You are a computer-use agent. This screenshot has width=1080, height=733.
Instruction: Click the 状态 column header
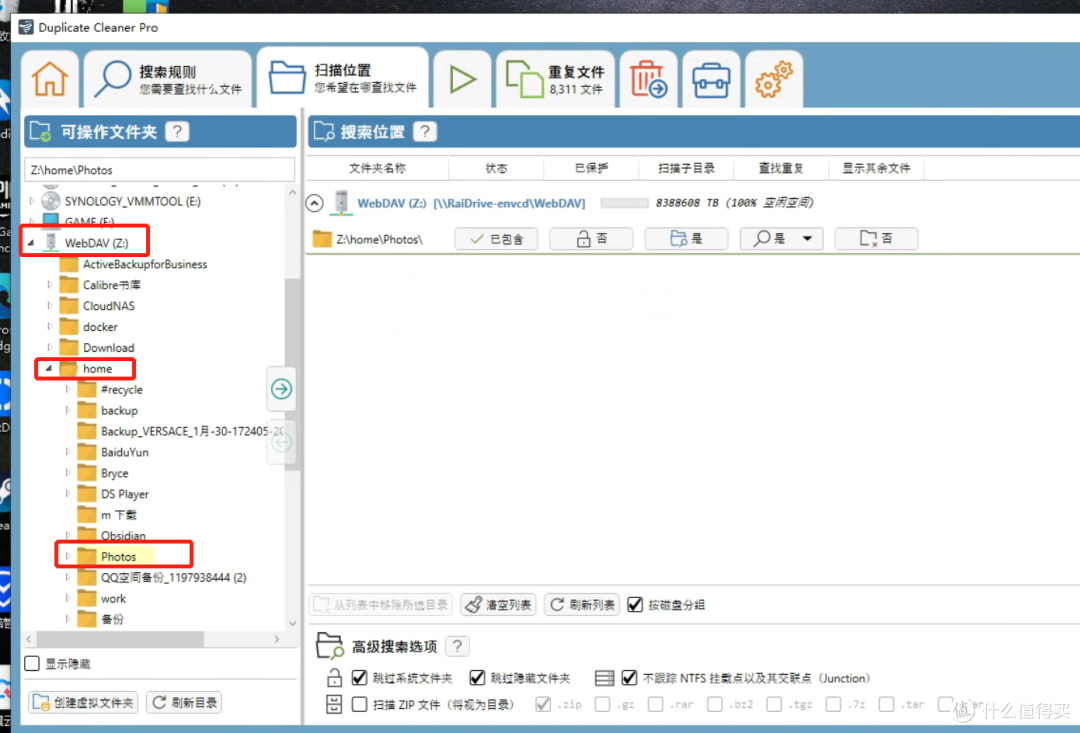coord(496,168)
